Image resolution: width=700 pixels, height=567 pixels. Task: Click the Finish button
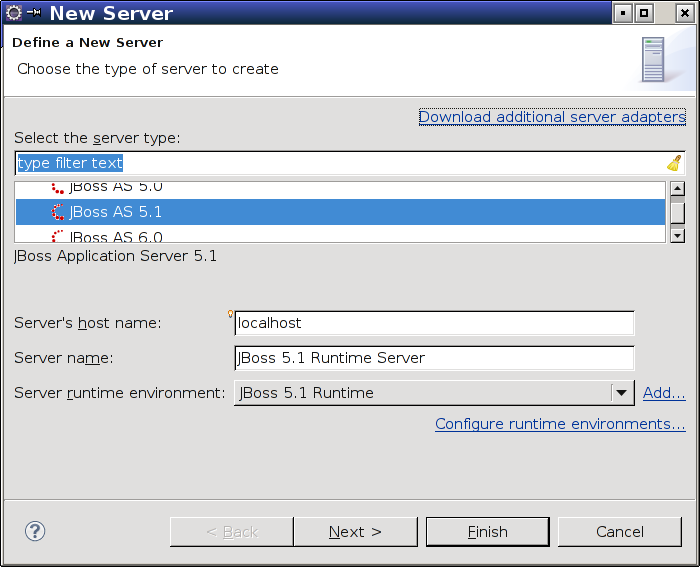(488, 532)
